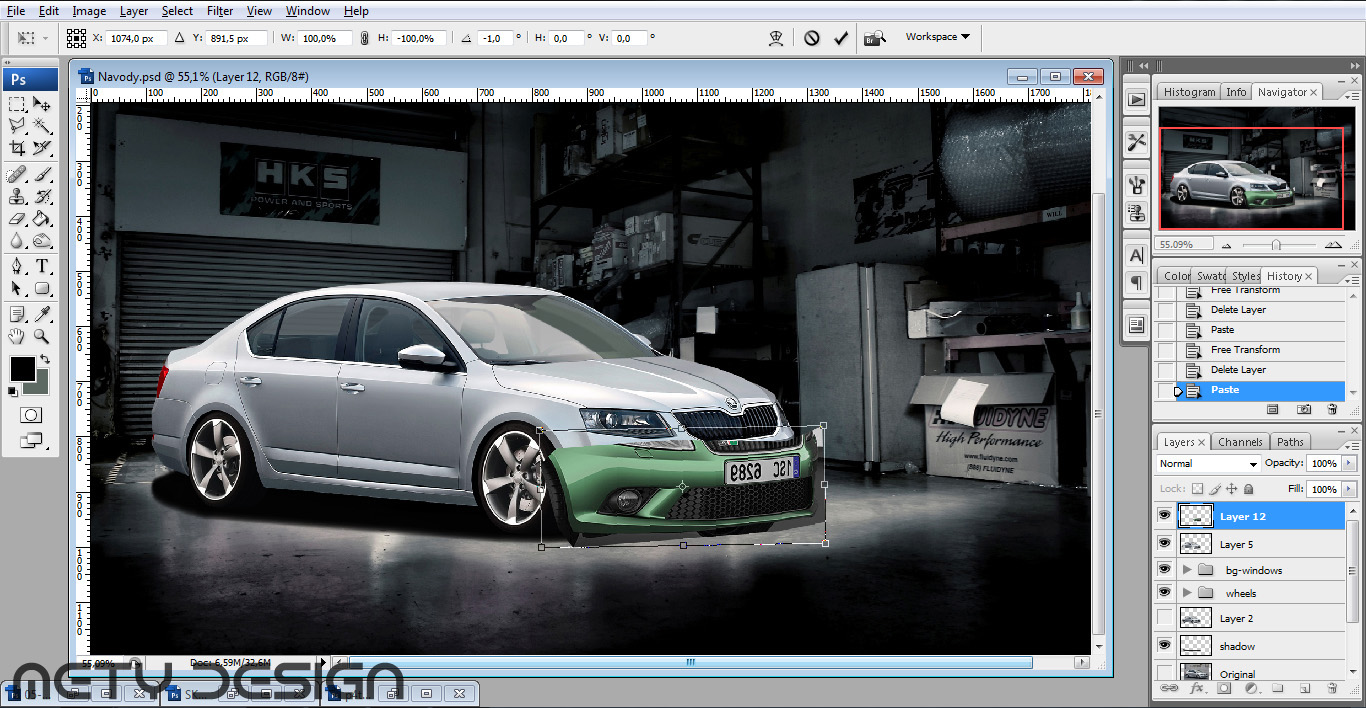Screen dimensions: 1366x708
Task: Select the Notes tool
Action: click(x=17, y=315)
